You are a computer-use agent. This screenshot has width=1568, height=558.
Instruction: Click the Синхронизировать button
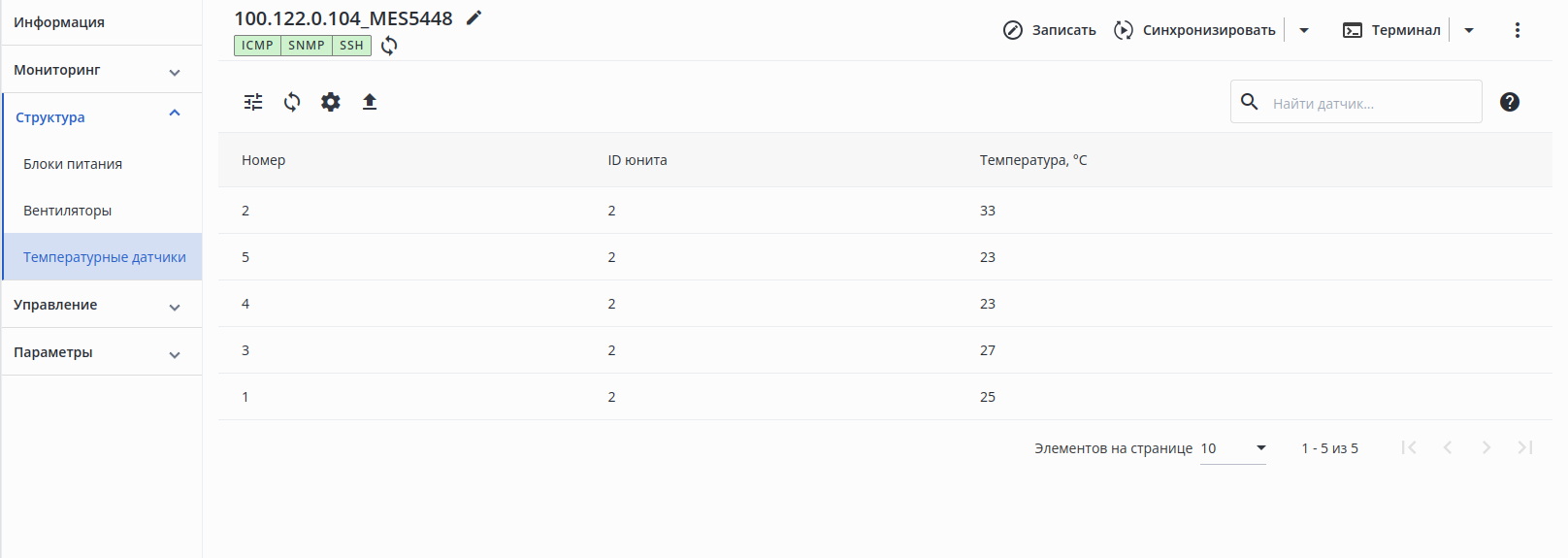[x=1194, y=30]
